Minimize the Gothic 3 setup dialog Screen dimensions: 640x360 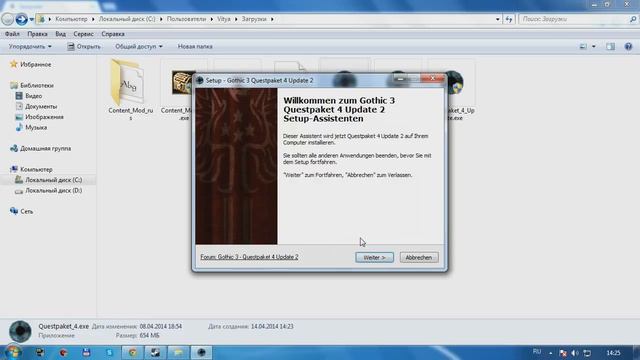[400, 78]
